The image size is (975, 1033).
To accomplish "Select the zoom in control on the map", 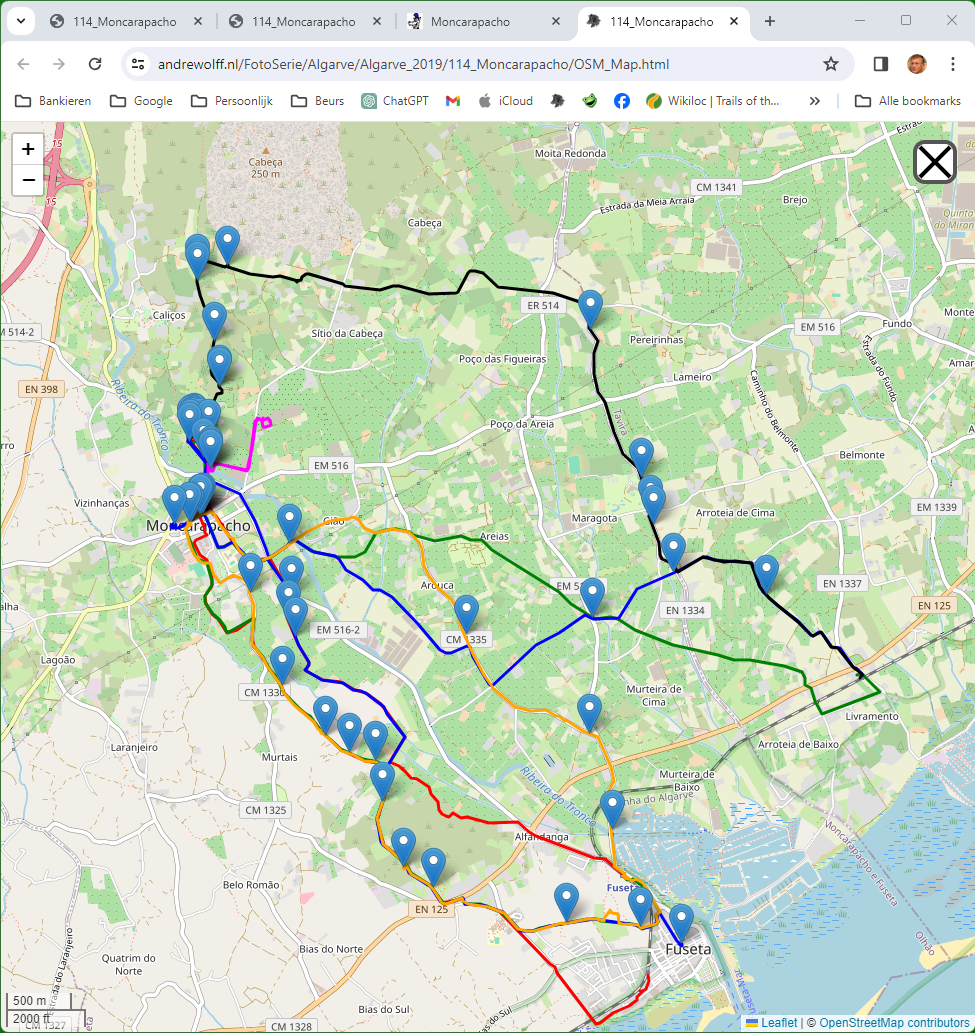I will (x=27, y=148).
